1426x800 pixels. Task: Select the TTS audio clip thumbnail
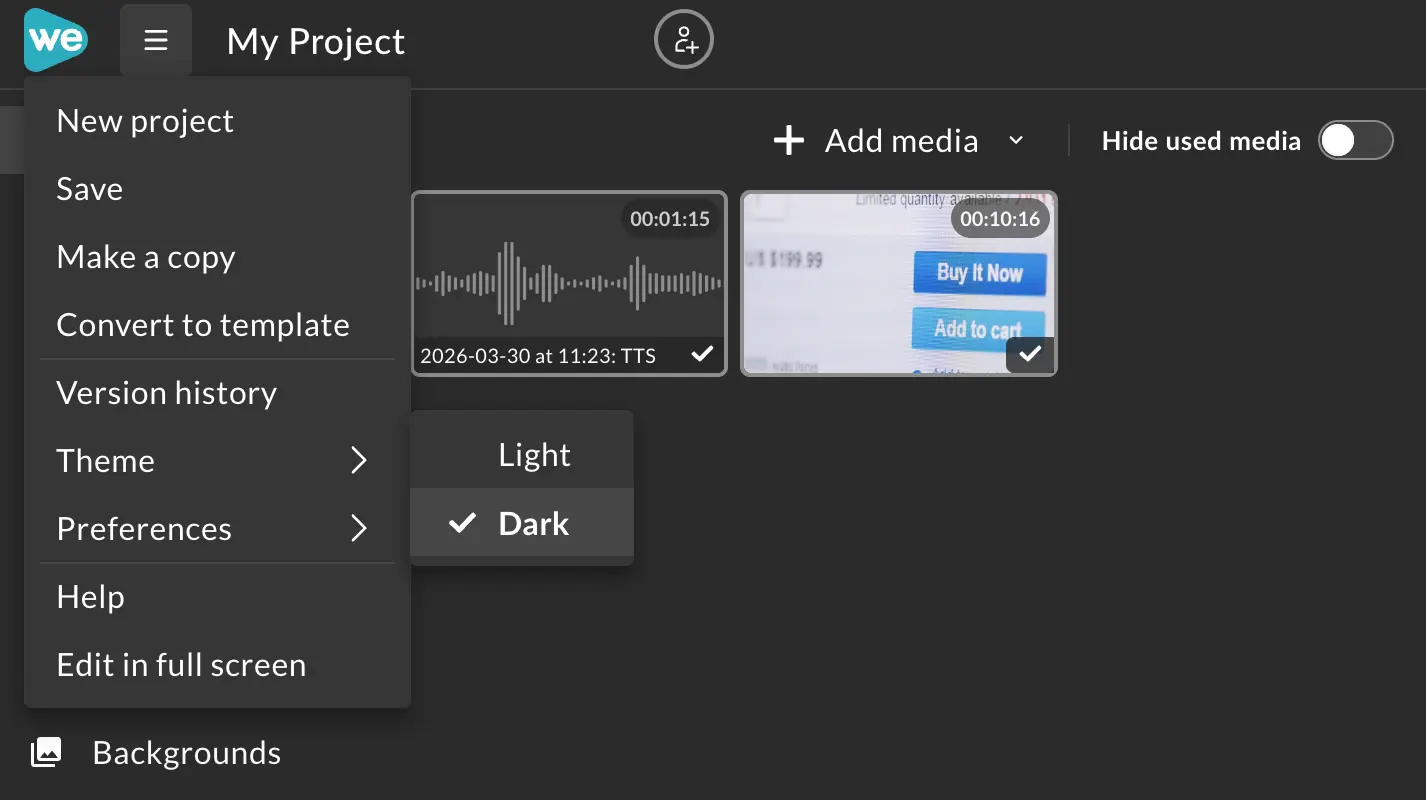click(x=569, y=283)
